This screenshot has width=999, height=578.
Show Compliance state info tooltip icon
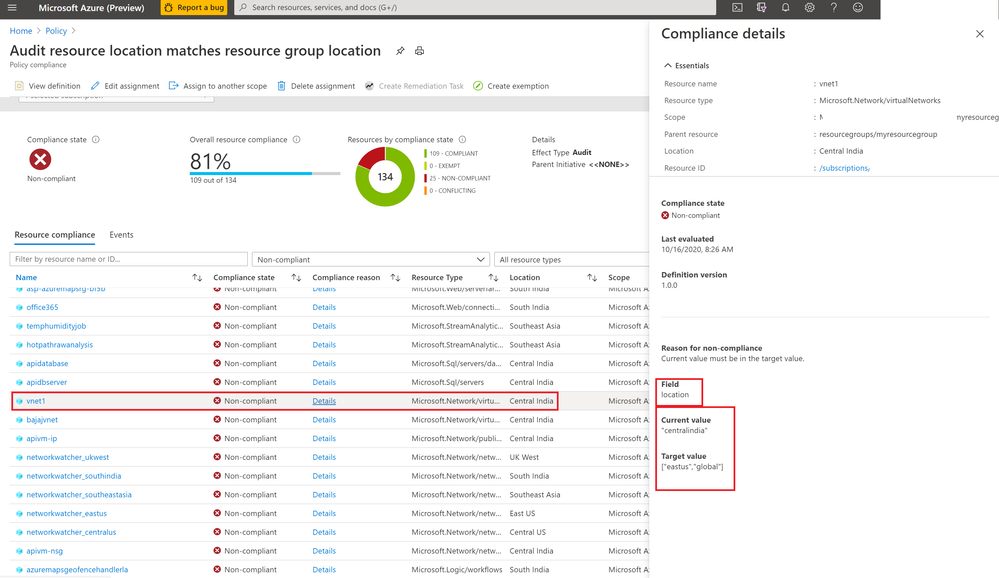click(96, 140)
